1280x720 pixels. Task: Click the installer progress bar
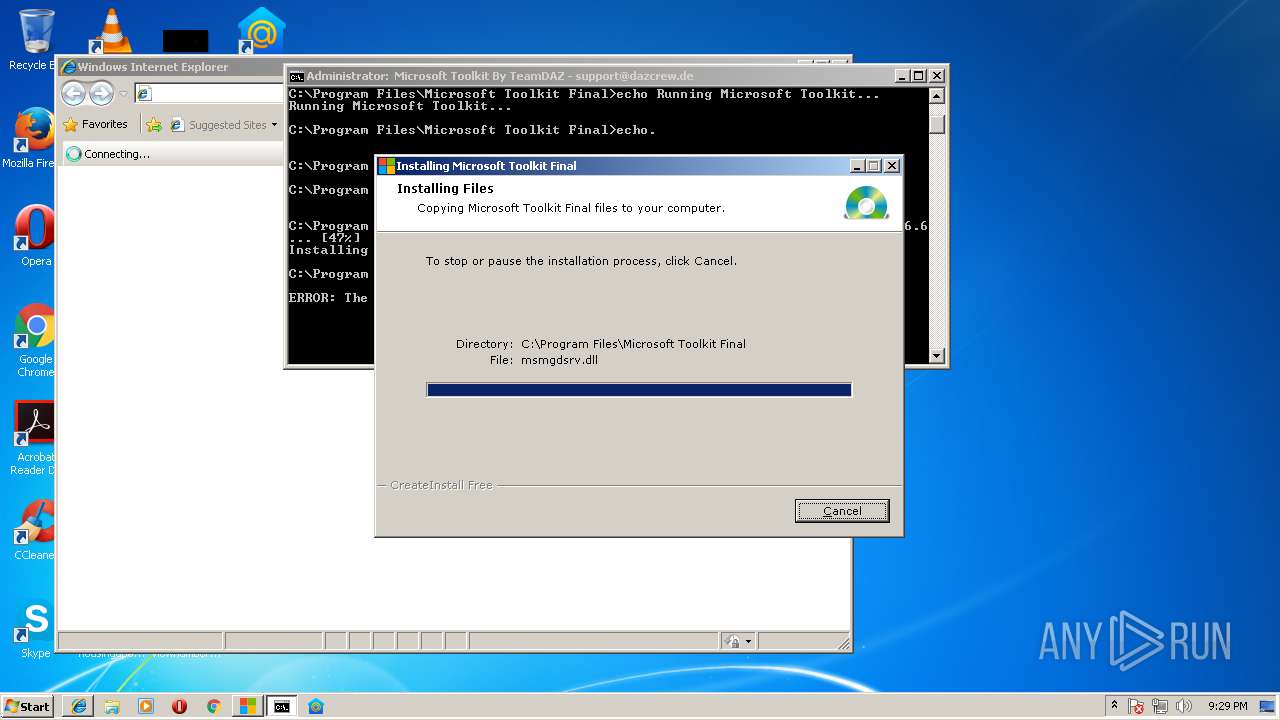[639, 390]
